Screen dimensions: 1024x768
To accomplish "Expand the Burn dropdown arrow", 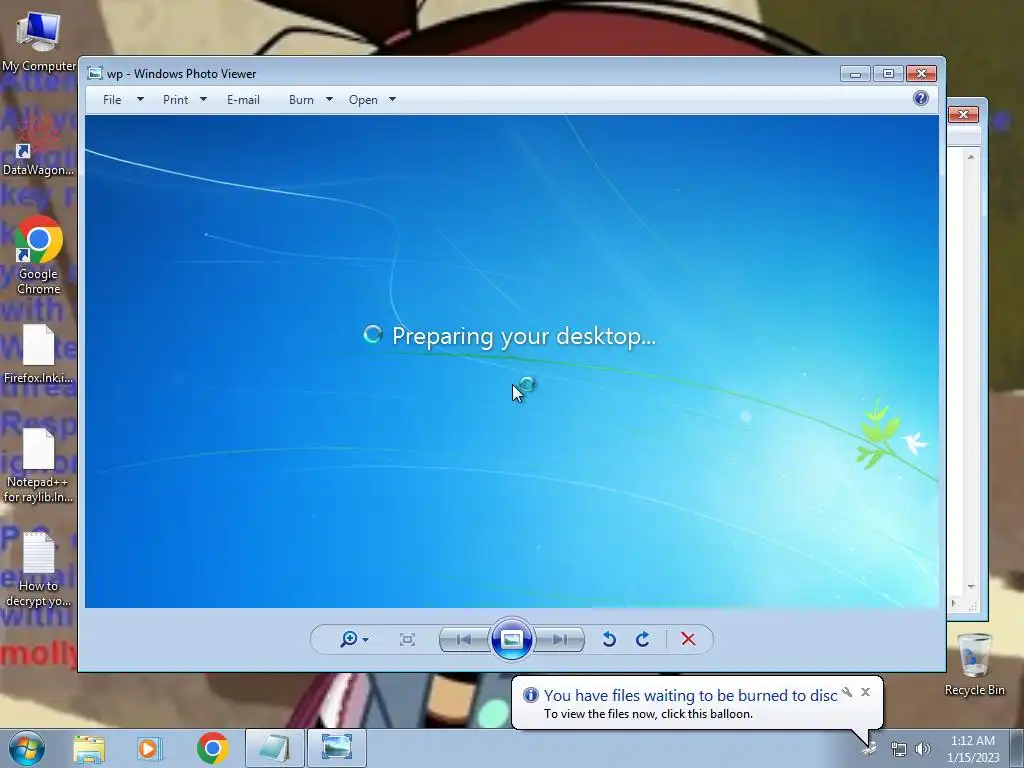I will pyautogui.click(x=329, y=99).
